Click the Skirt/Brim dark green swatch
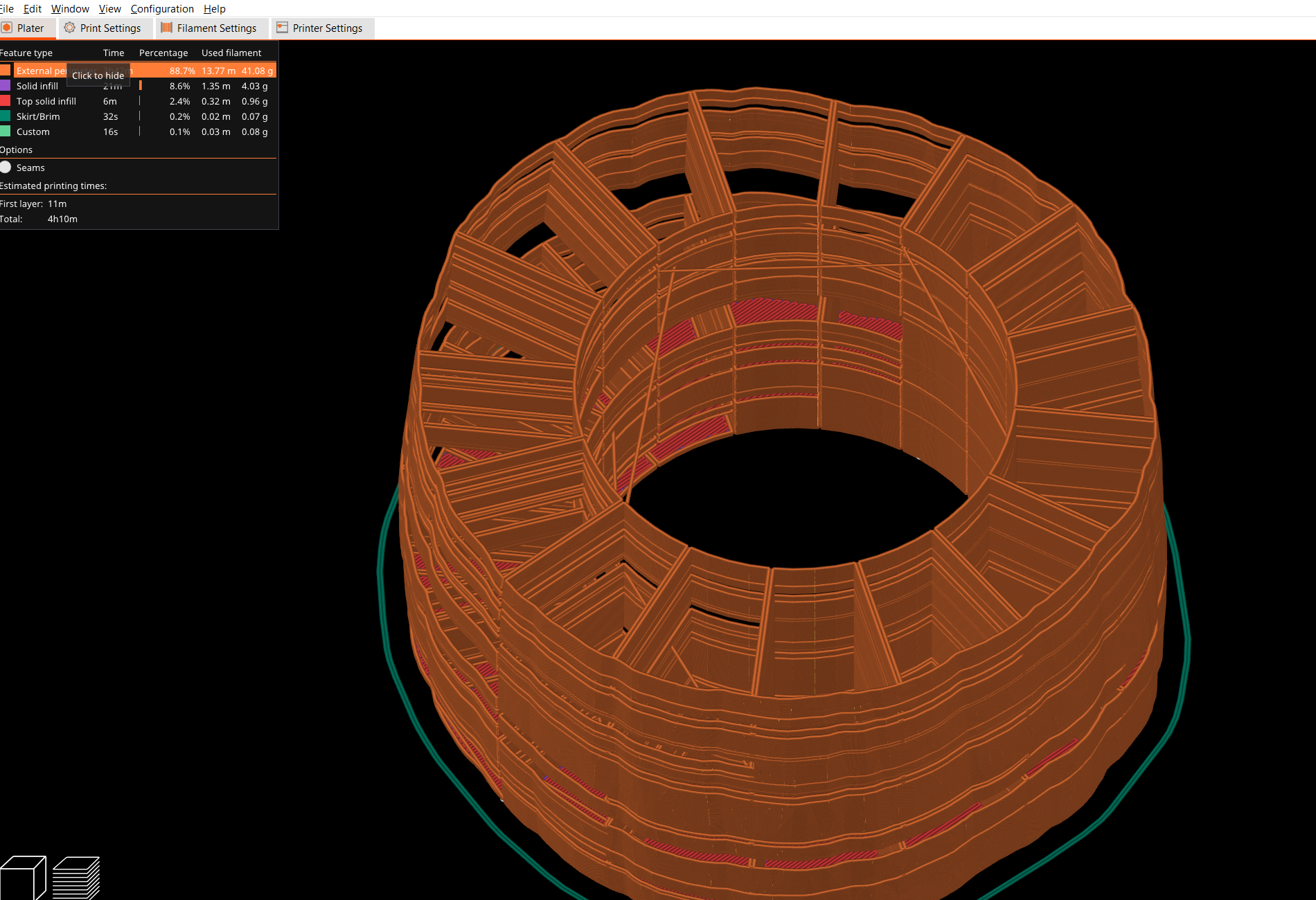Image resolution: width=1316 pixels, height=900 pixels. tap(6, 116)
